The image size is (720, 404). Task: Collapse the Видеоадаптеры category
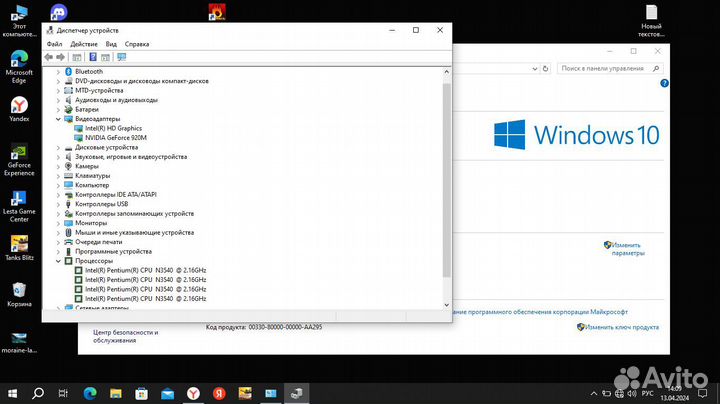[58, 118]
